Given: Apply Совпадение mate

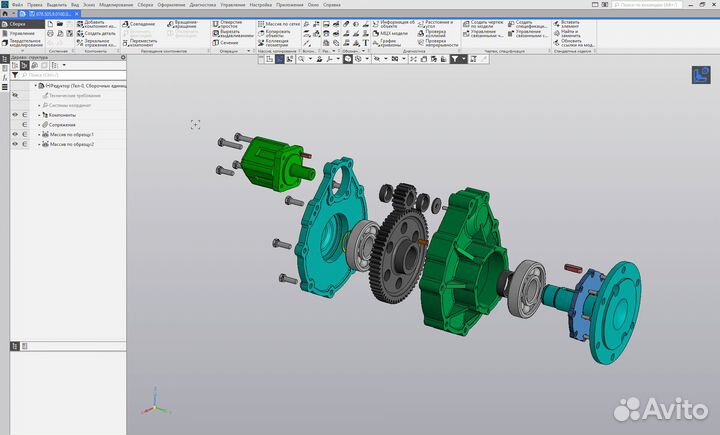Looking at the screenshot, I should pyautogui.click(x=139, y=24).
